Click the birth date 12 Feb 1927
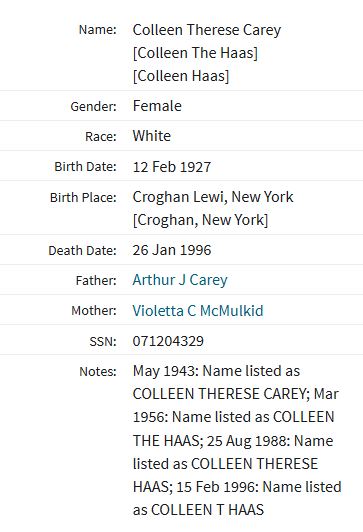 pos(172,167)
